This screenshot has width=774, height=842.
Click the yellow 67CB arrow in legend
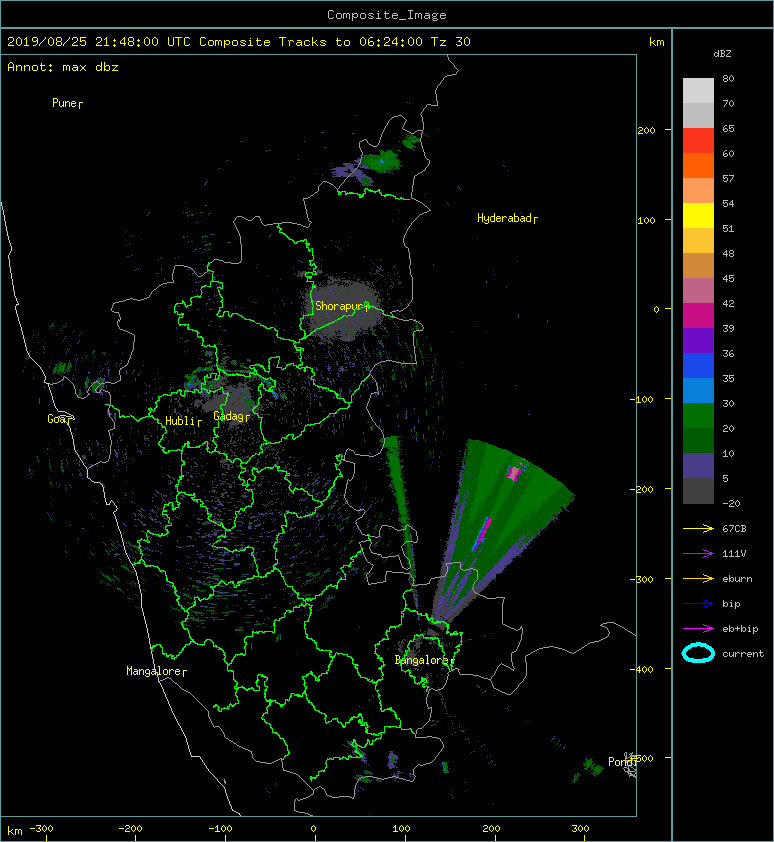(698, 529)
